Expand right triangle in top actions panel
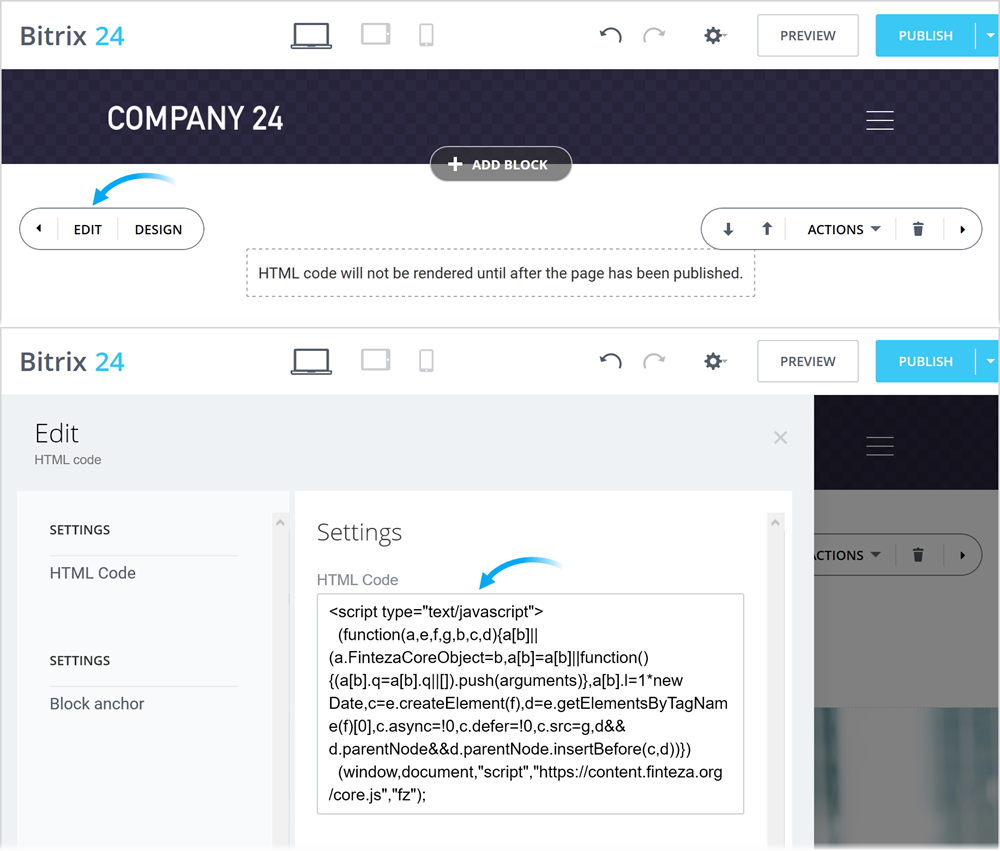The image size is (1000, 851). coord(963,229)
